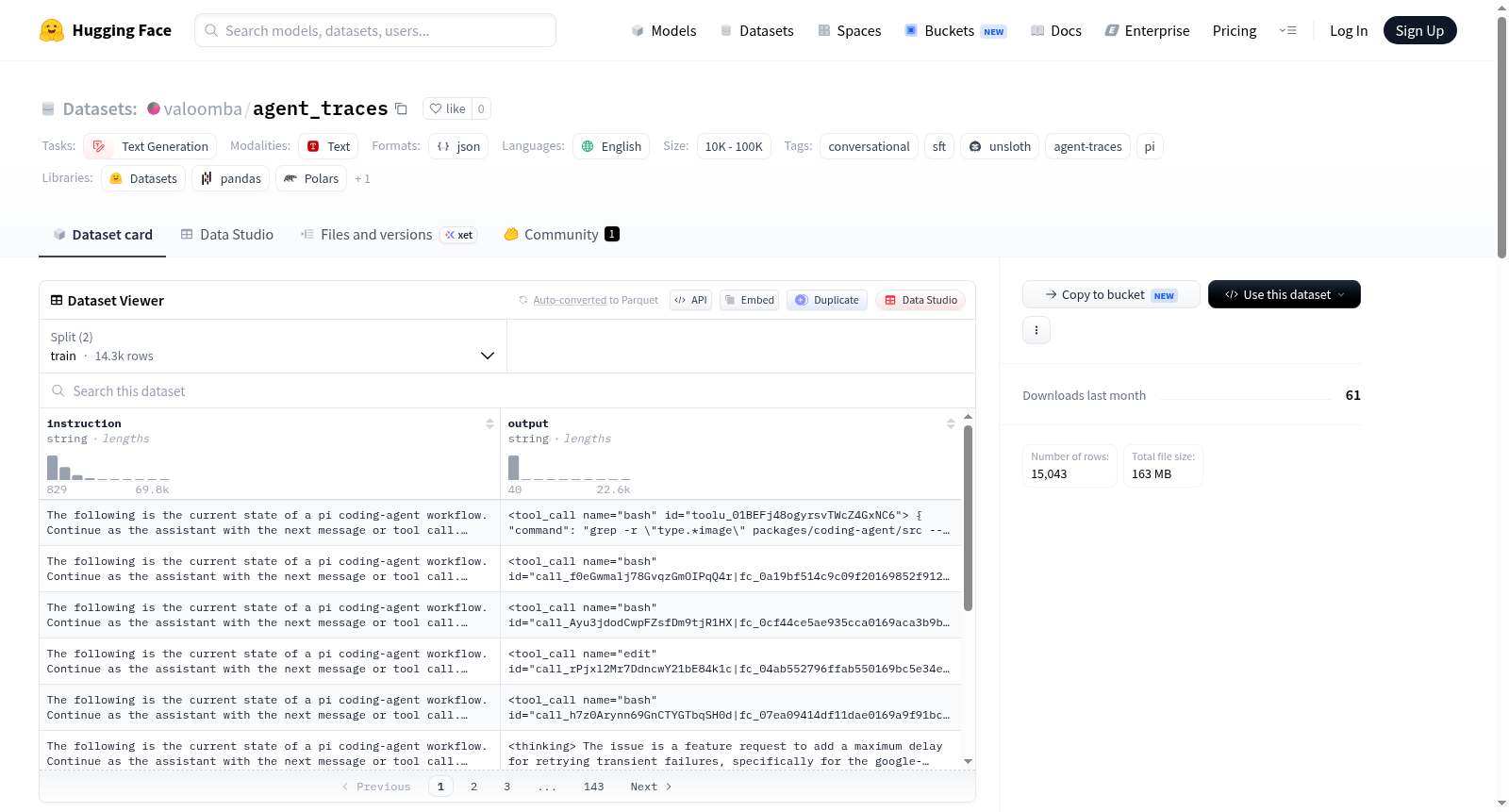Viewport: 1509px width, 812px height.
Task: Go to page 2 of the dataset
Action: click(x=473, y=787)
